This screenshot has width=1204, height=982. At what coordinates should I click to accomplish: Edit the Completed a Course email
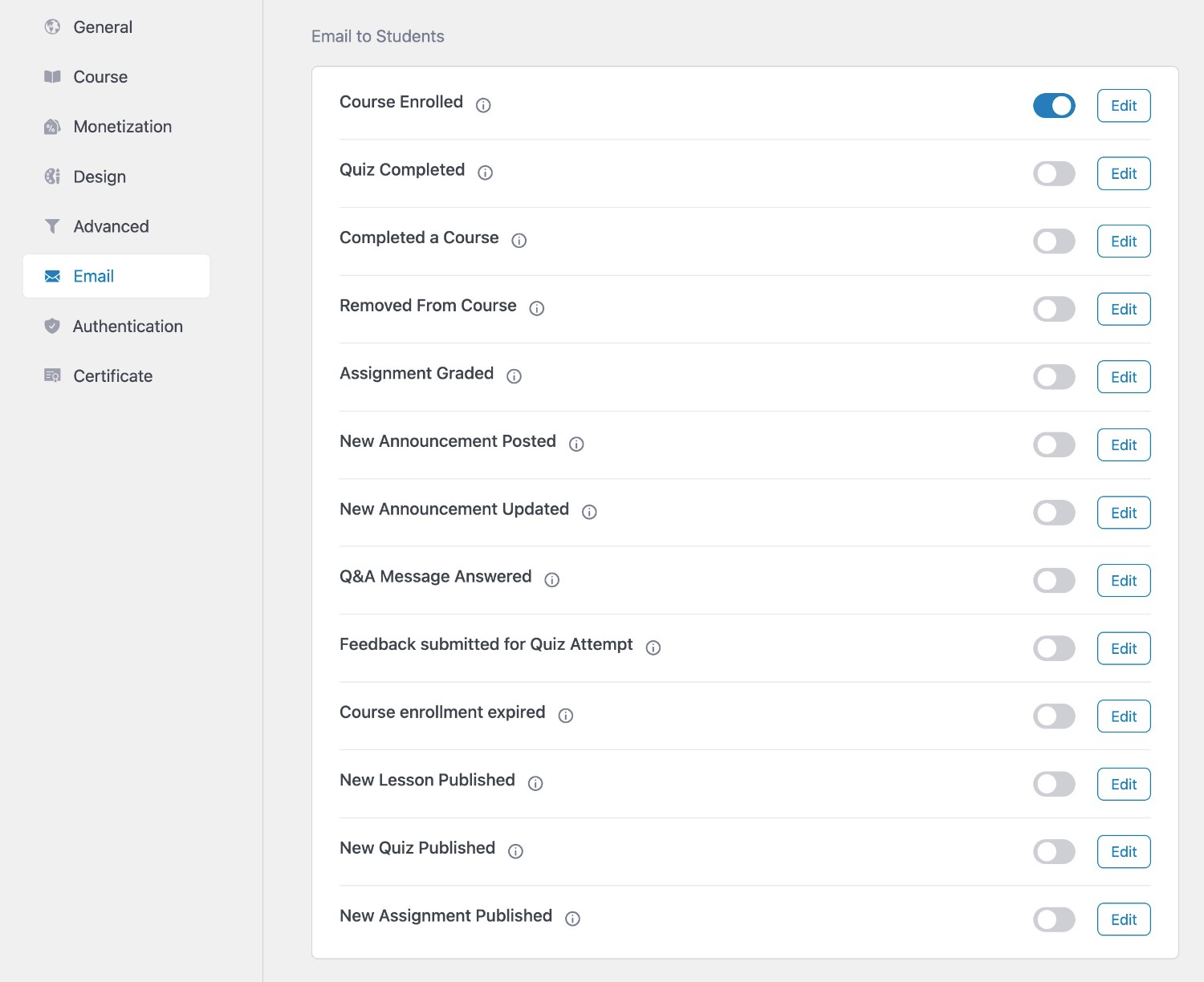(x=1124, y=241)
